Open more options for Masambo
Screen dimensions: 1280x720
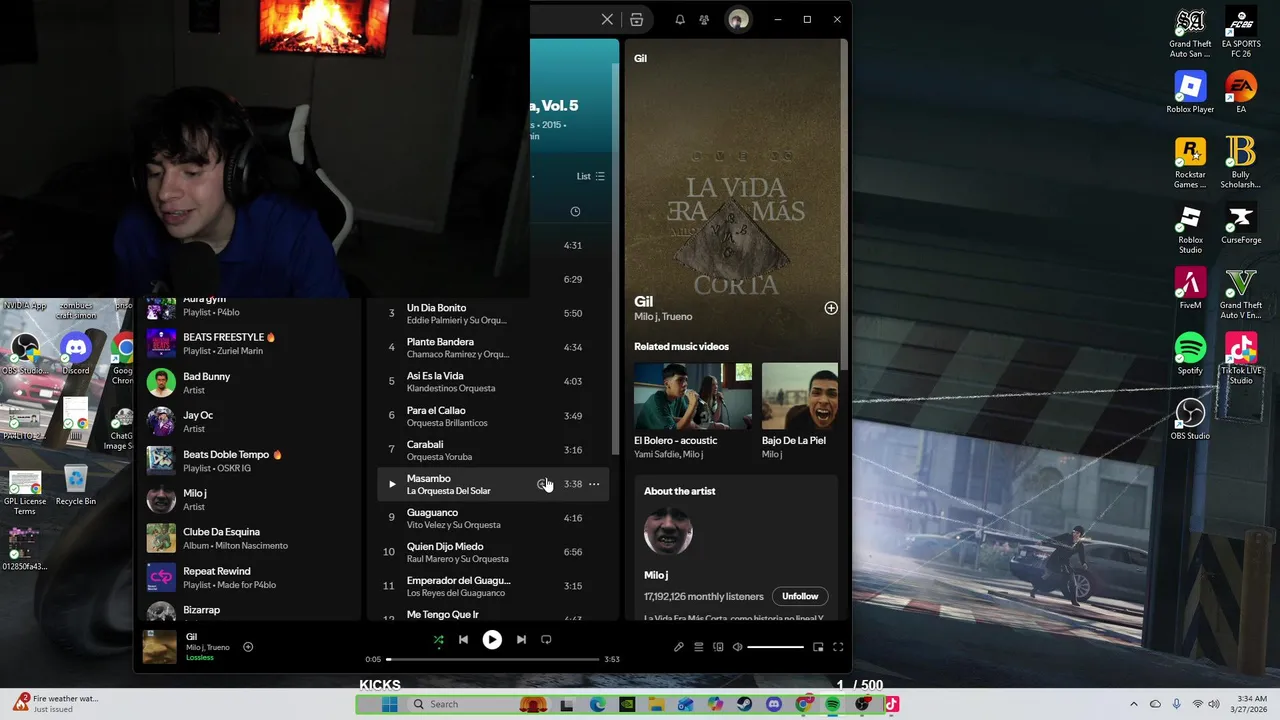tap(594, 484)
